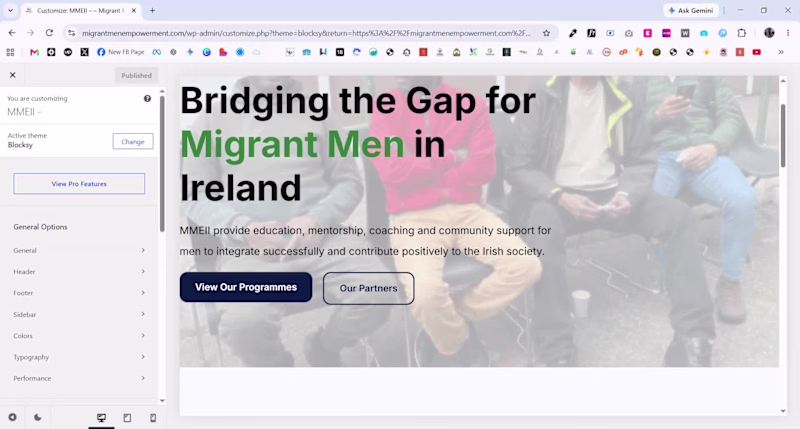This screenshot has height=429, width=800.
Task: Open site information icon in address bar
Action: 71,33
